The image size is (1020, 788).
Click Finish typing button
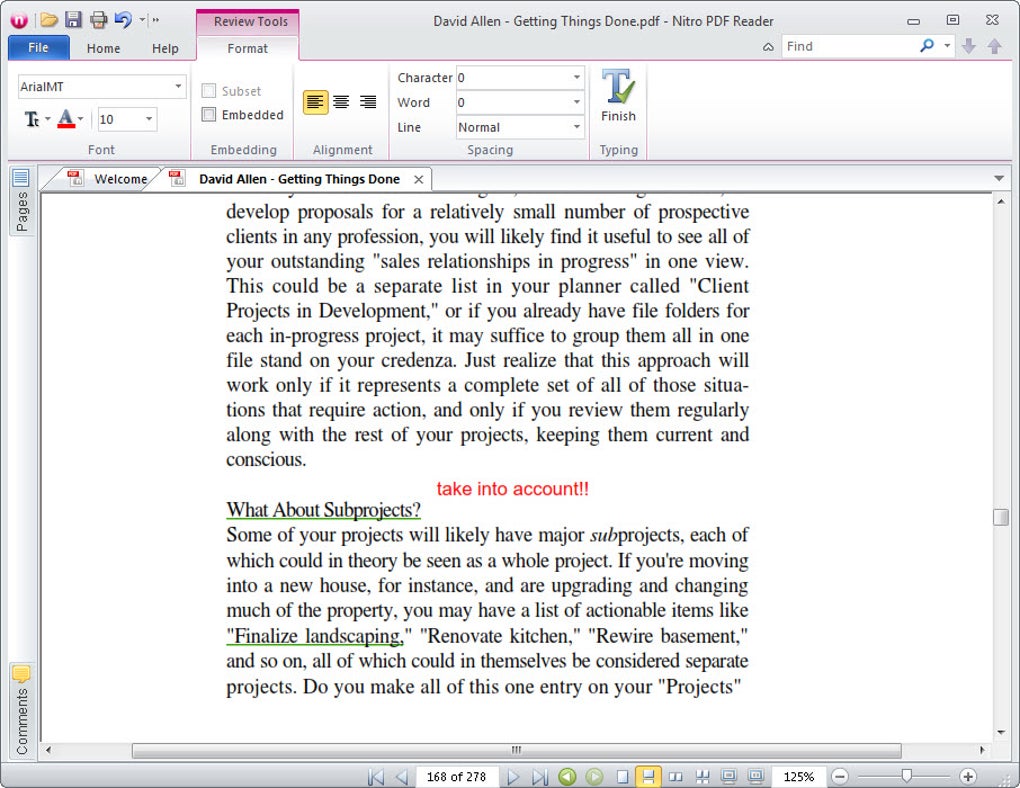click(618, 96)
